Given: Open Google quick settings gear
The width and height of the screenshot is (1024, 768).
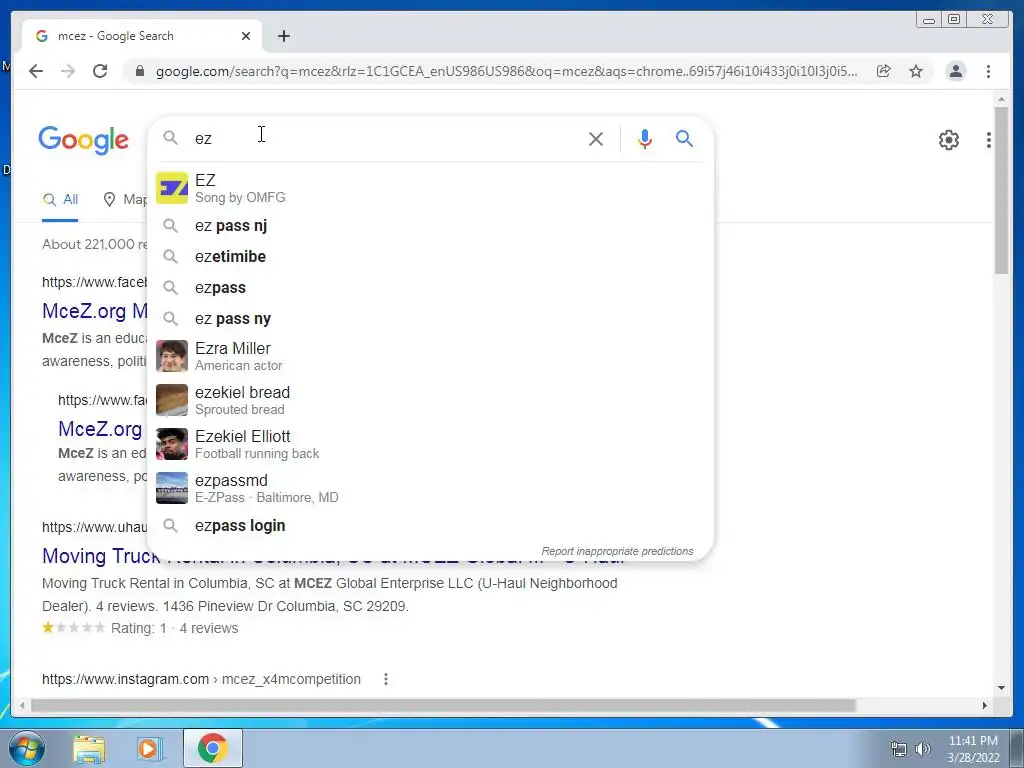Looking at the screenshot, I should pos(949,140).
